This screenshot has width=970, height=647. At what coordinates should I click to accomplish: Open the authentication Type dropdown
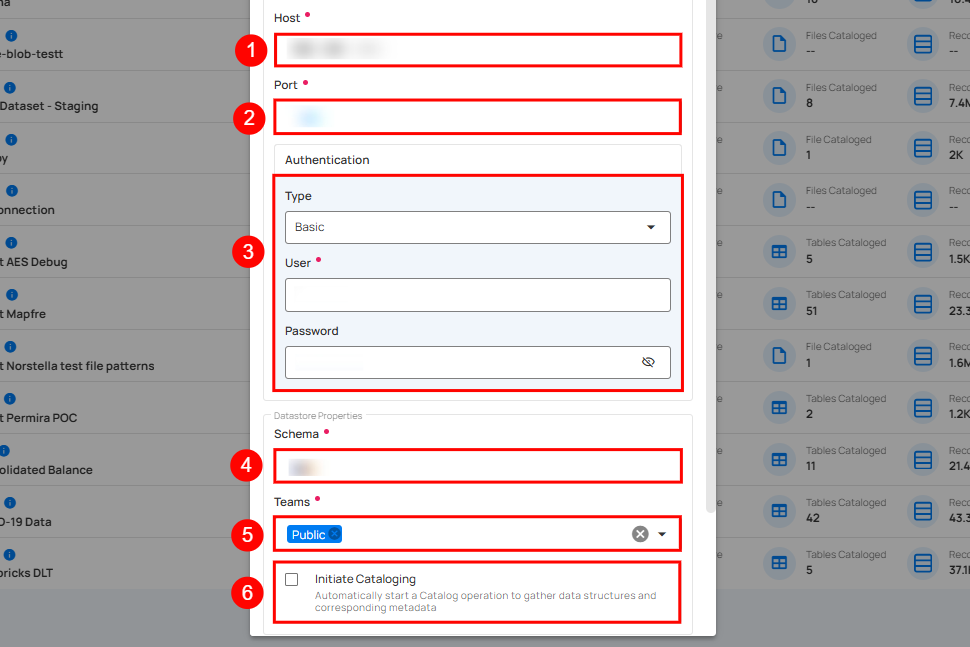pyautogui.click(x=477, y=227)
